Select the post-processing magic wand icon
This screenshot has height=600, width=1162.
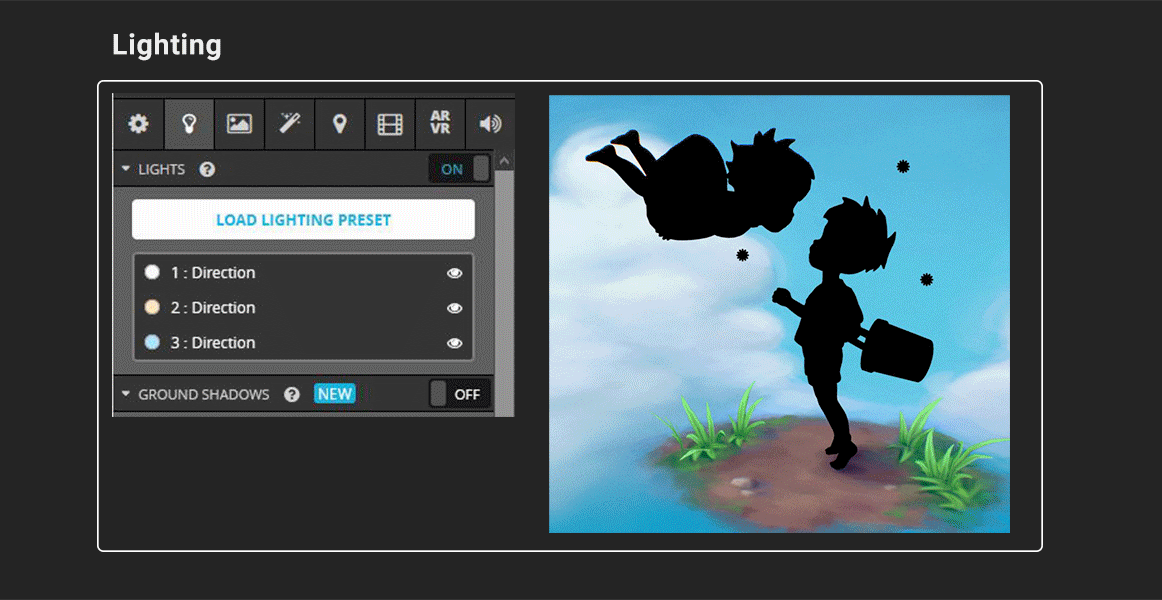click(x=289, y=124)
